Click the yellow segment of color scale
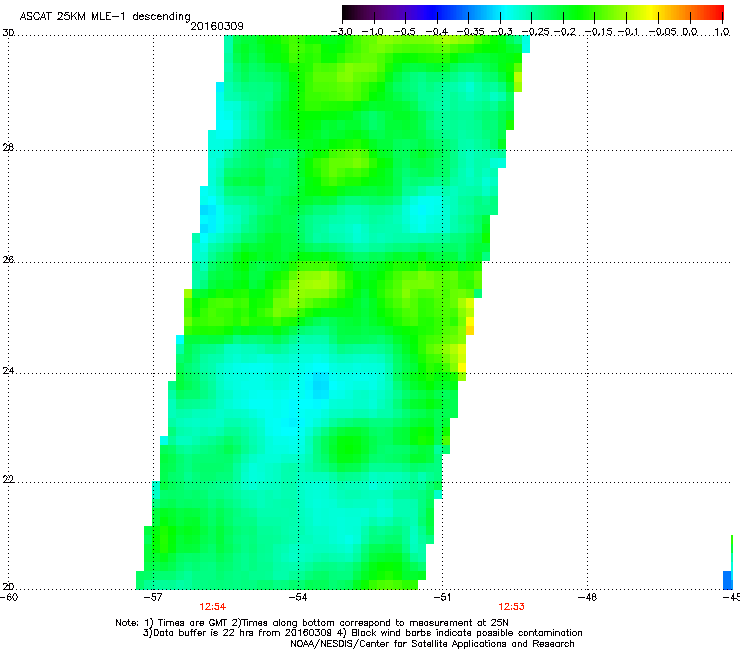 [653, 12]
